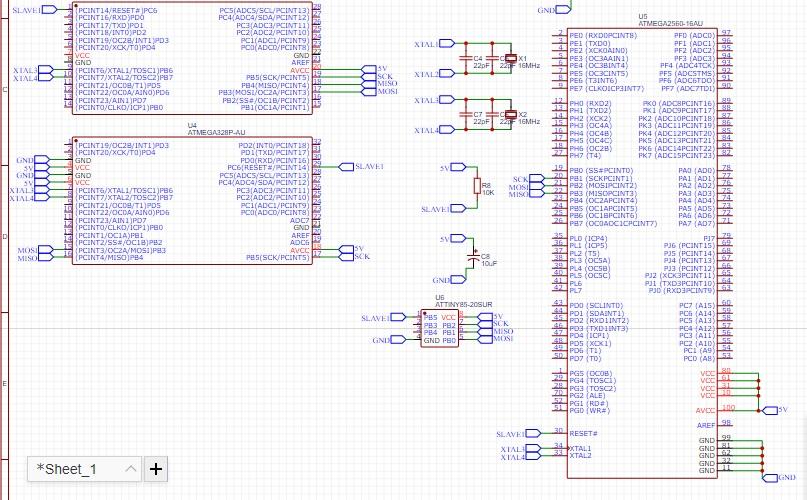Click pin text PC6(RESET#/PCINT14) on U4

pos(268,167)
